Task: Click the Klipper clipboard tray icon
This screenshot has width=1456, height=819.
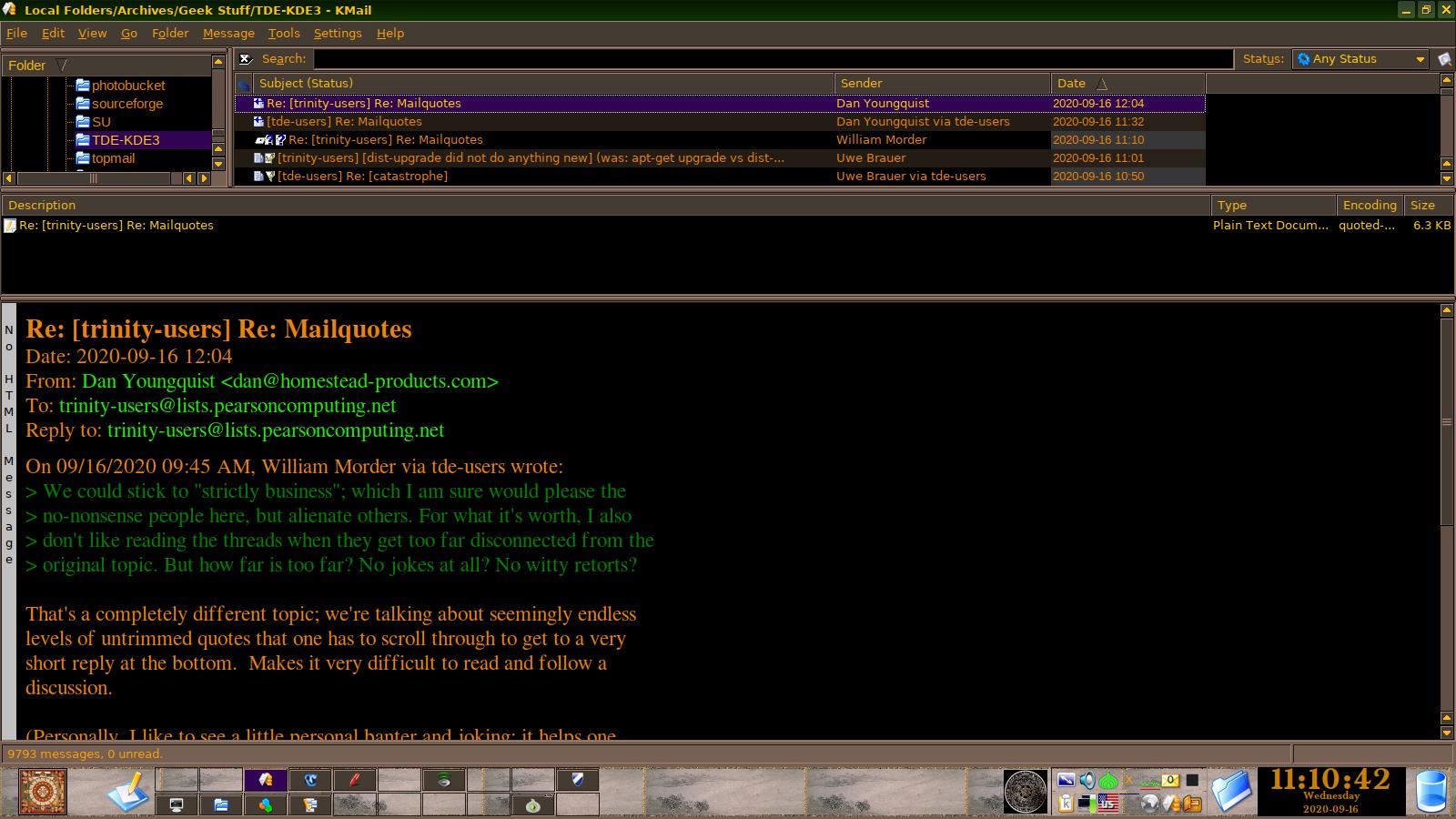Action: tap(1066, 804)
